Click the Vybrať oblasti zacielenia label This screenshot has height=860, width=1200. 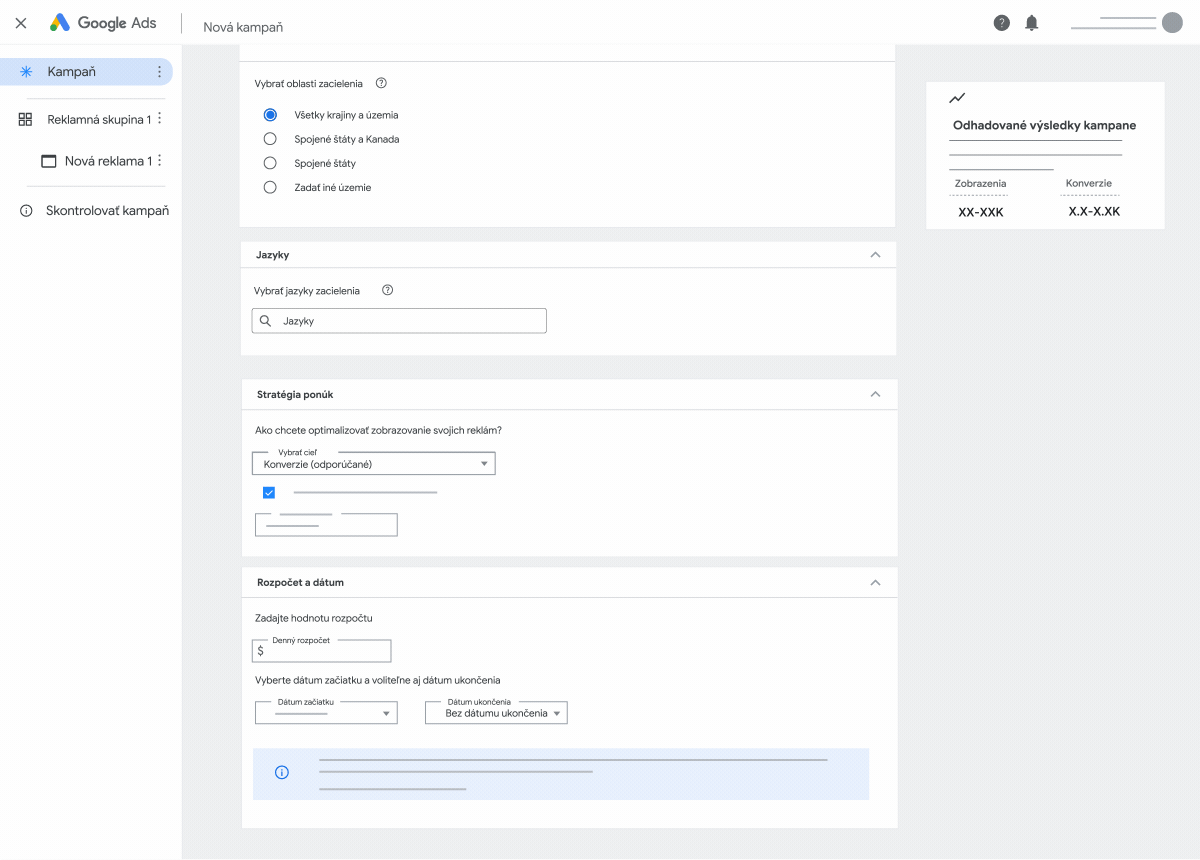(x=309, y=84)
